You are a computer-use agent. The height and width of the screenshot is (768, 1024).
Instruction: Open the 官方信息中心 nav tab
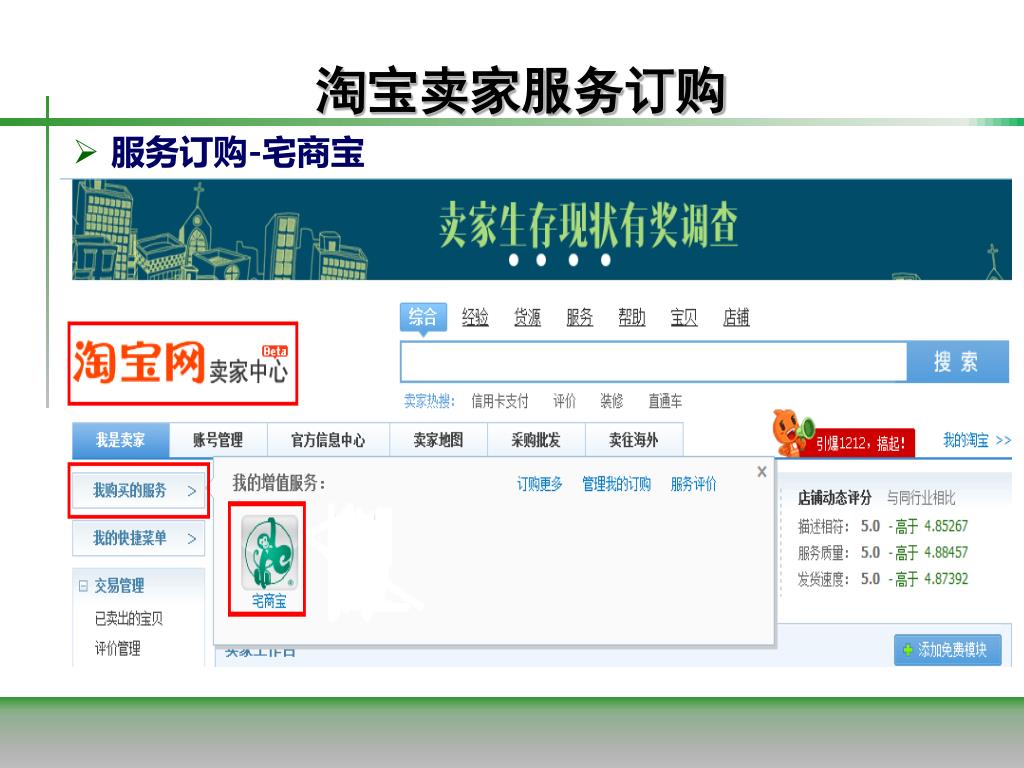[328, 440]
